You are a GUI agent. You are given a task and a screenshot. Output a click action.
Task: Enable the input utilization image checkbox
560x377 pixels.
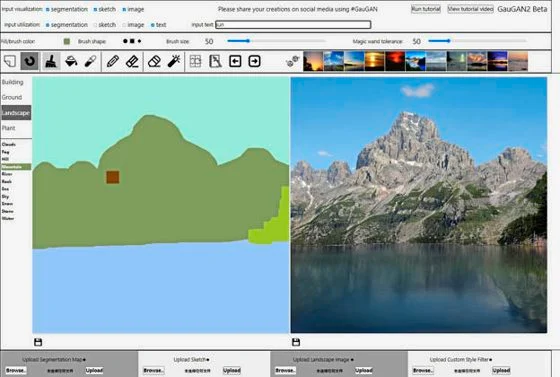124,25
